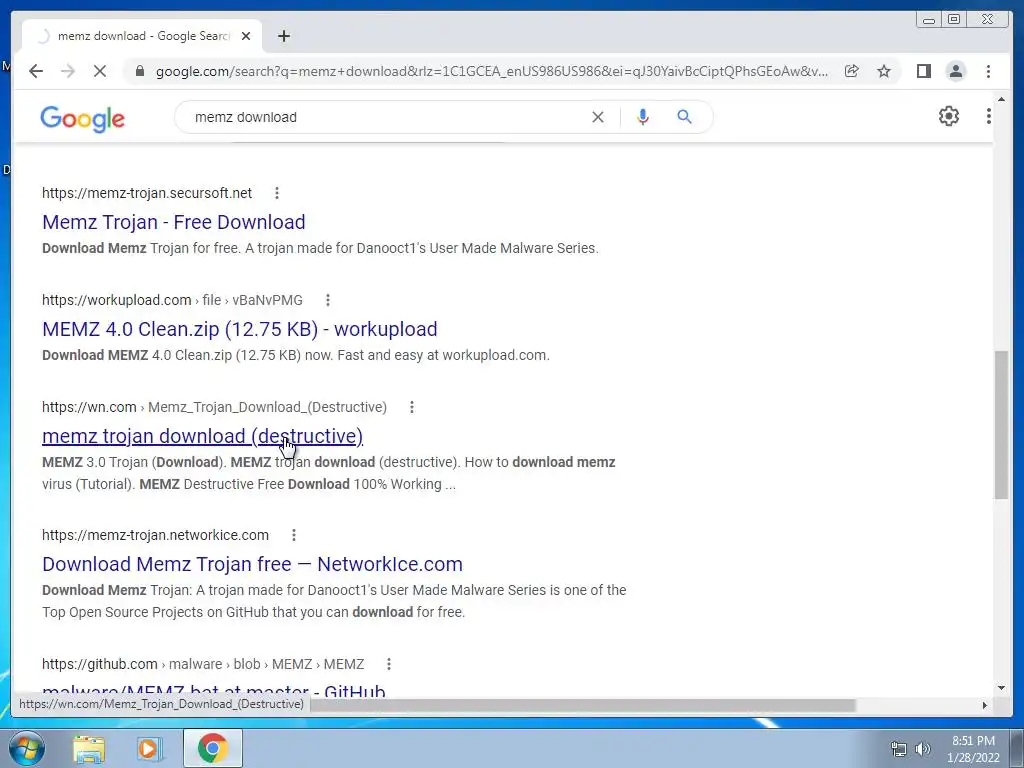The height and width of the screenshot is (768, 1024).
Task: Clear the search box text
Action: 598,117
